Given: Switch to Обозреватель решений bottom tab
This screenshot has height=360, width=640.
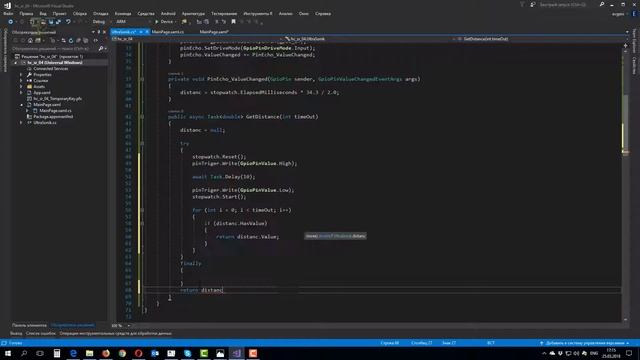Looking at the screenshot, I should pos(72,325).
